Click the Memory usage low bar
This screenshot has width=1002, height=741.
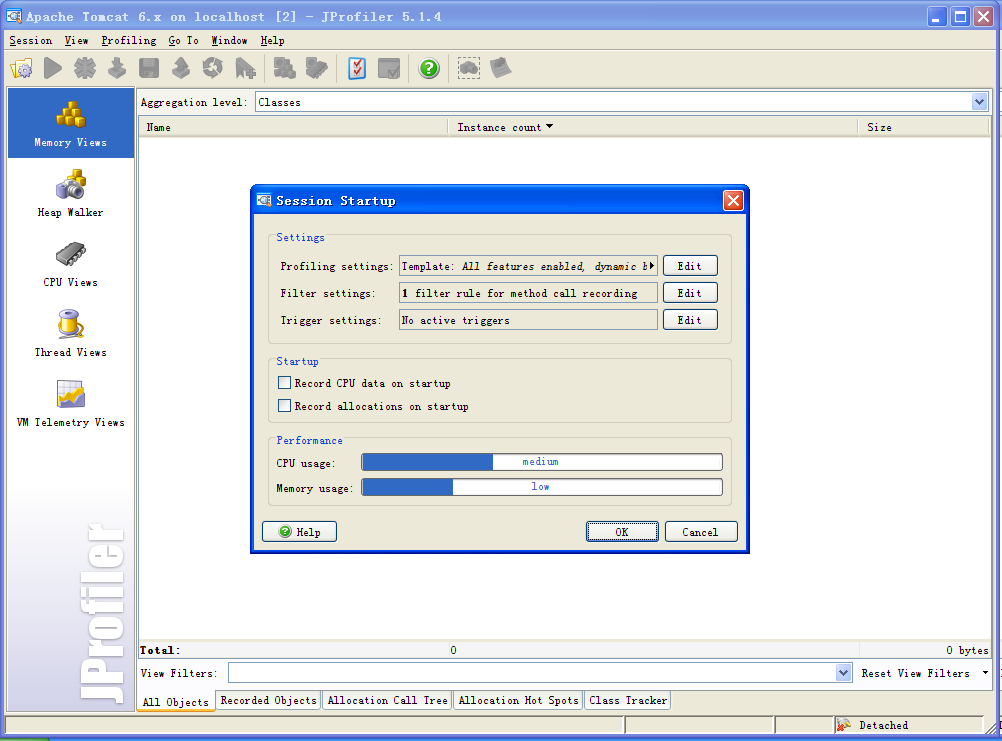(x=542, y=487)
